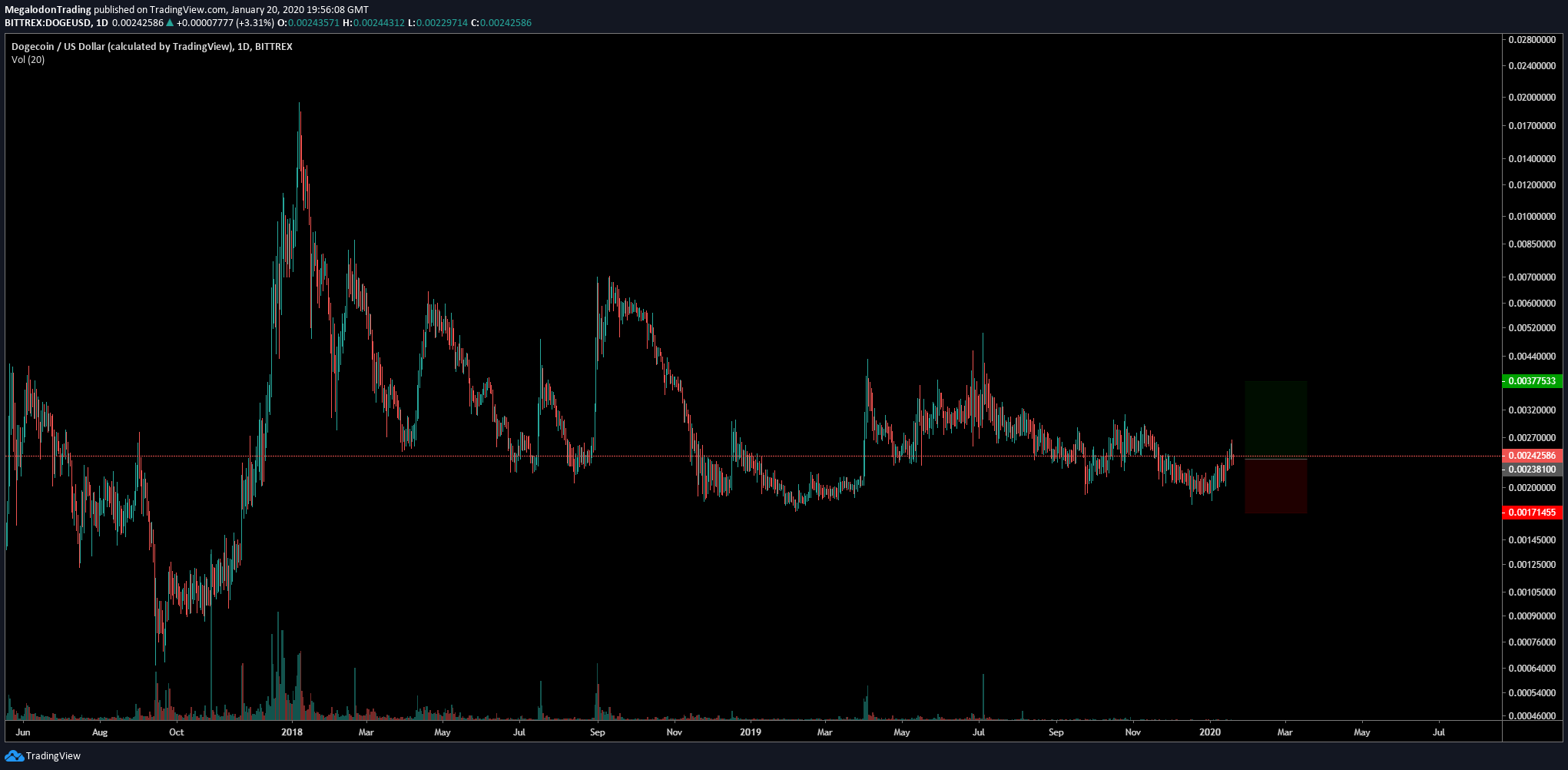1568x770 pixels.
Task: Select the red stop-loss zone of long position
Action: (x=1275, y=486)
